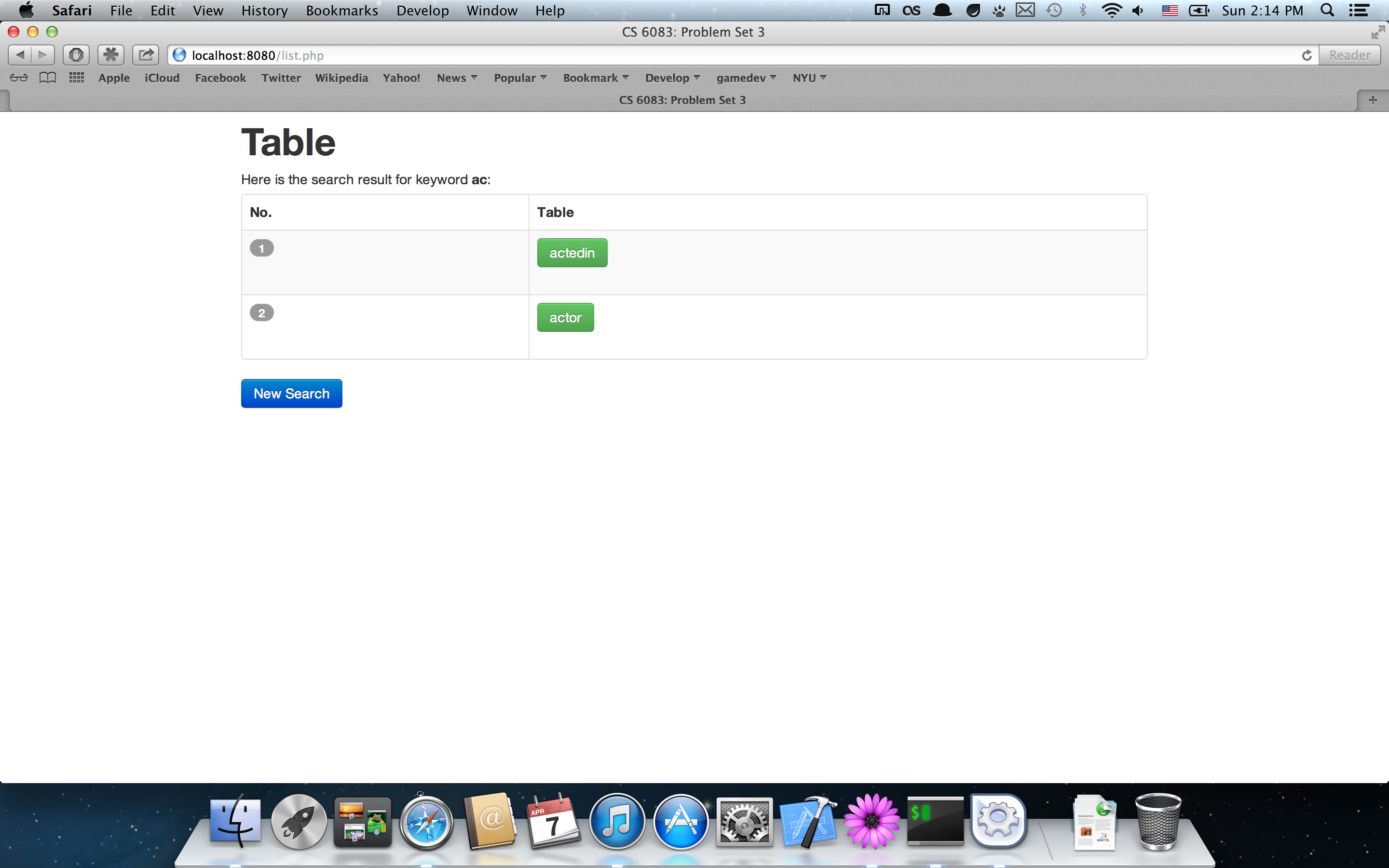1389x868 pixels.
Task: Expand the News bookmarks folder
Action: coord(457,78)
